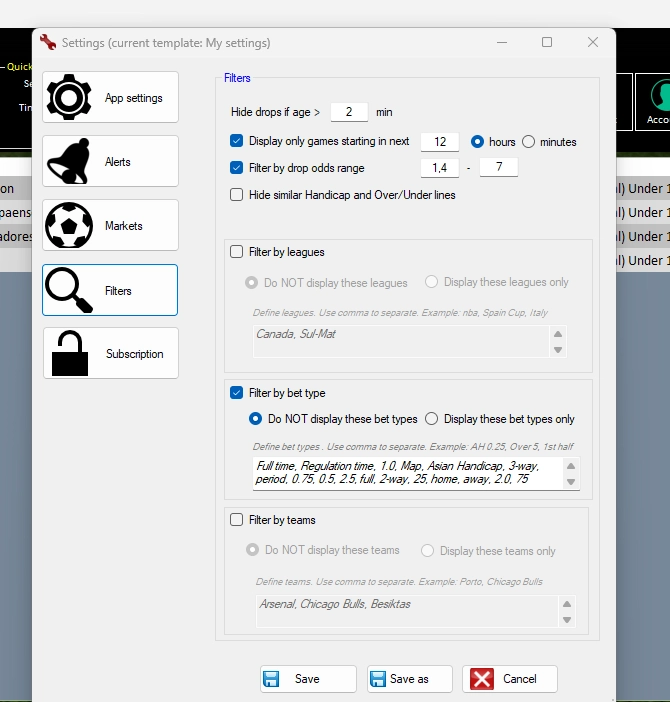The image size is (670, 702).
Task: Click the maximum drop odds field 7
Action: [499, 167]
